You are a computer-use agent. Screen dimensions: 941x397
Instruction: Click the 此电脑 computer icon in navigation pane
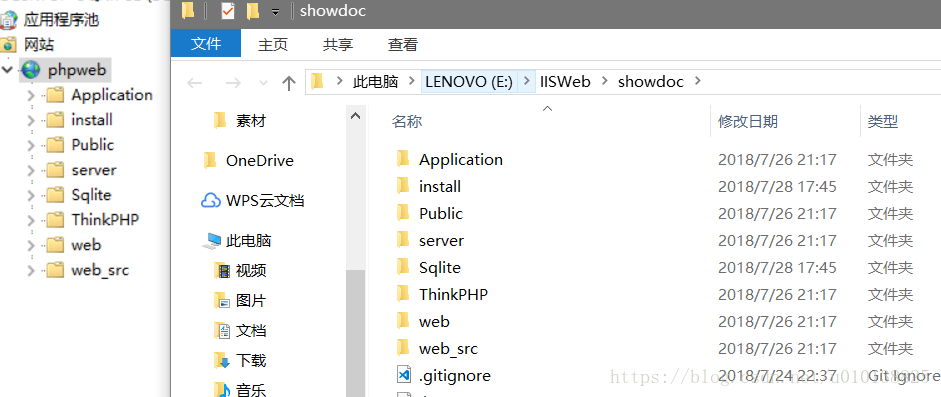pos(211,241)
